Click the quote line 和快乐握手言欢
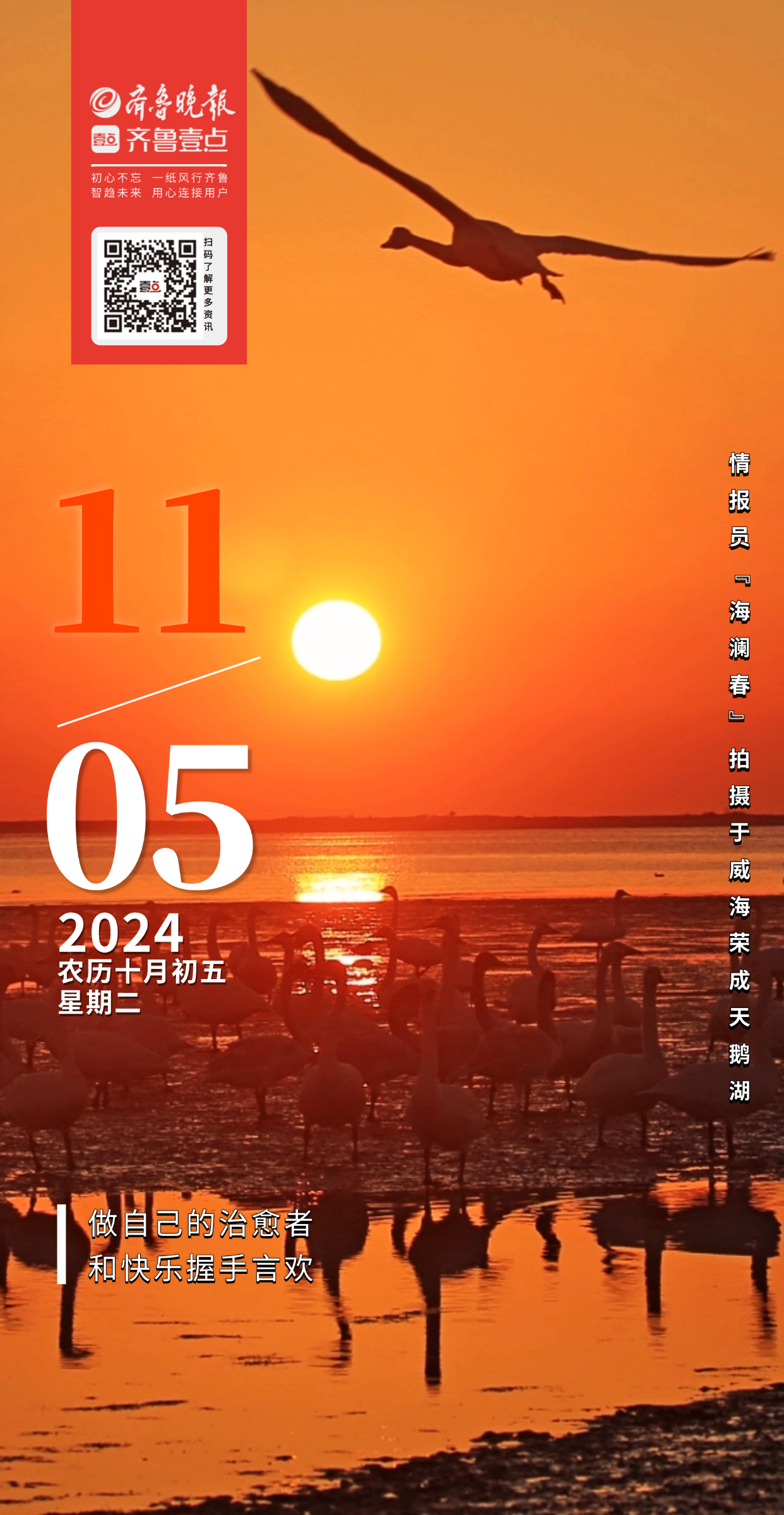Viewport: 784px width, 1515px height. (201, 1269)
